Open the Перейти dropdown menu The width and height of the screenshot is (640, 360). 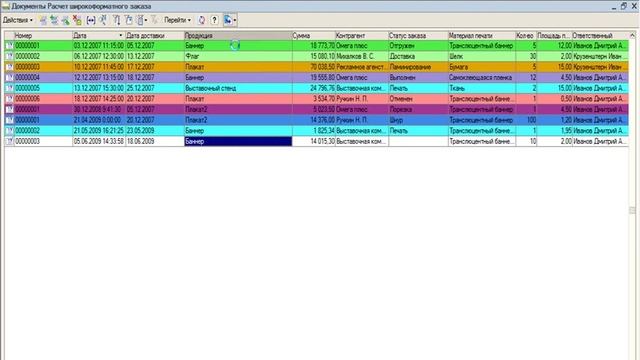coord(178,20)
